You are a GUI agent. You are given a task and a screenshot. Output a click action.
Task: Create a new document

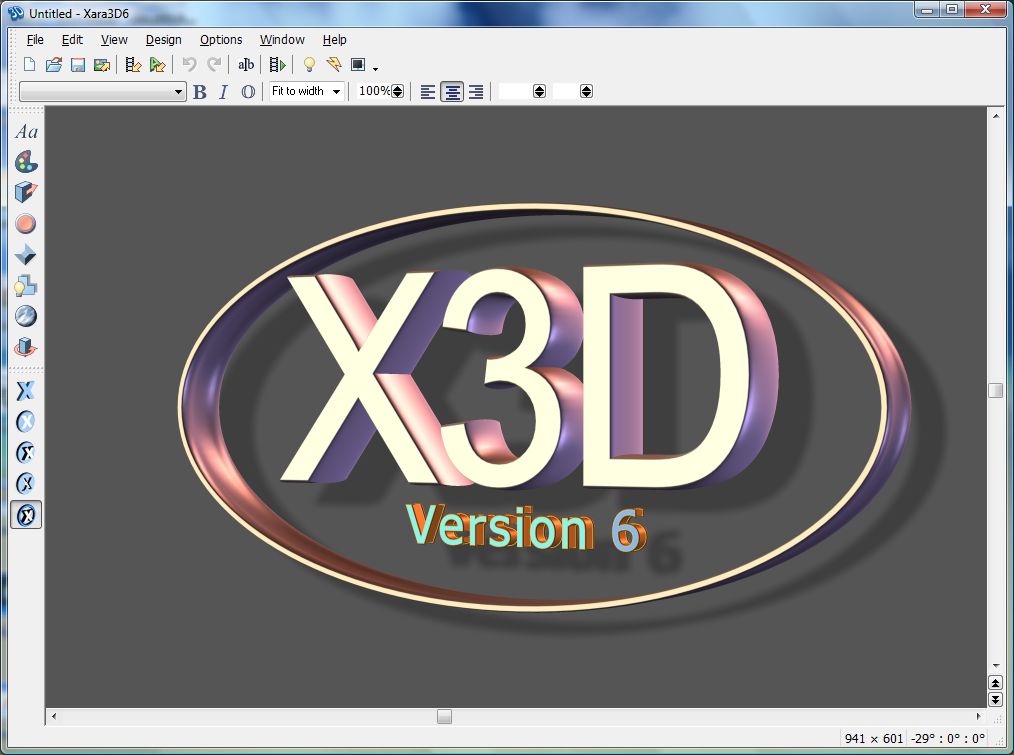coord(29,65)
